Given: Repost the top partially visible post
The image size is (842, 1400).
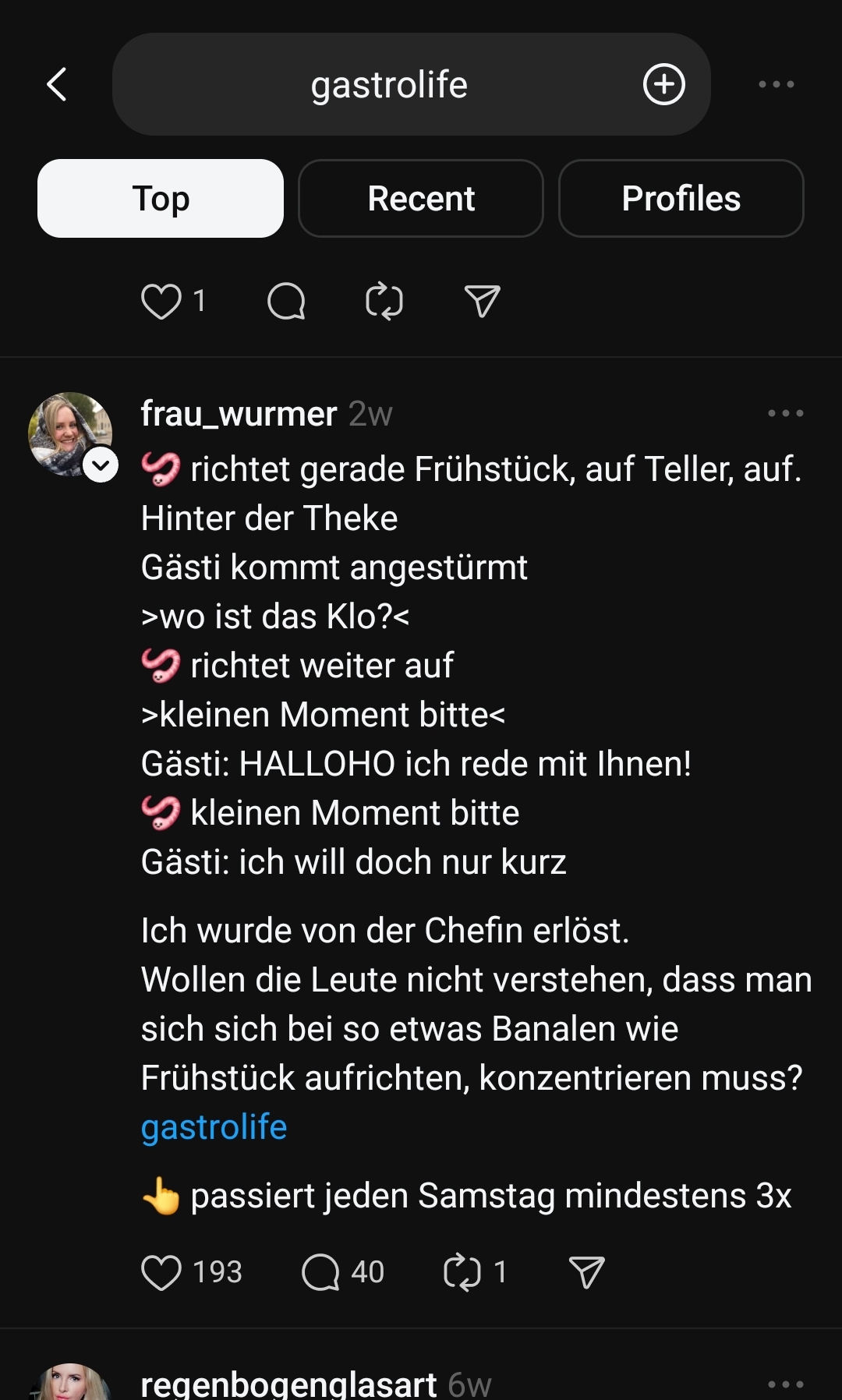Looking at the screenshot, I should point(384,301).
